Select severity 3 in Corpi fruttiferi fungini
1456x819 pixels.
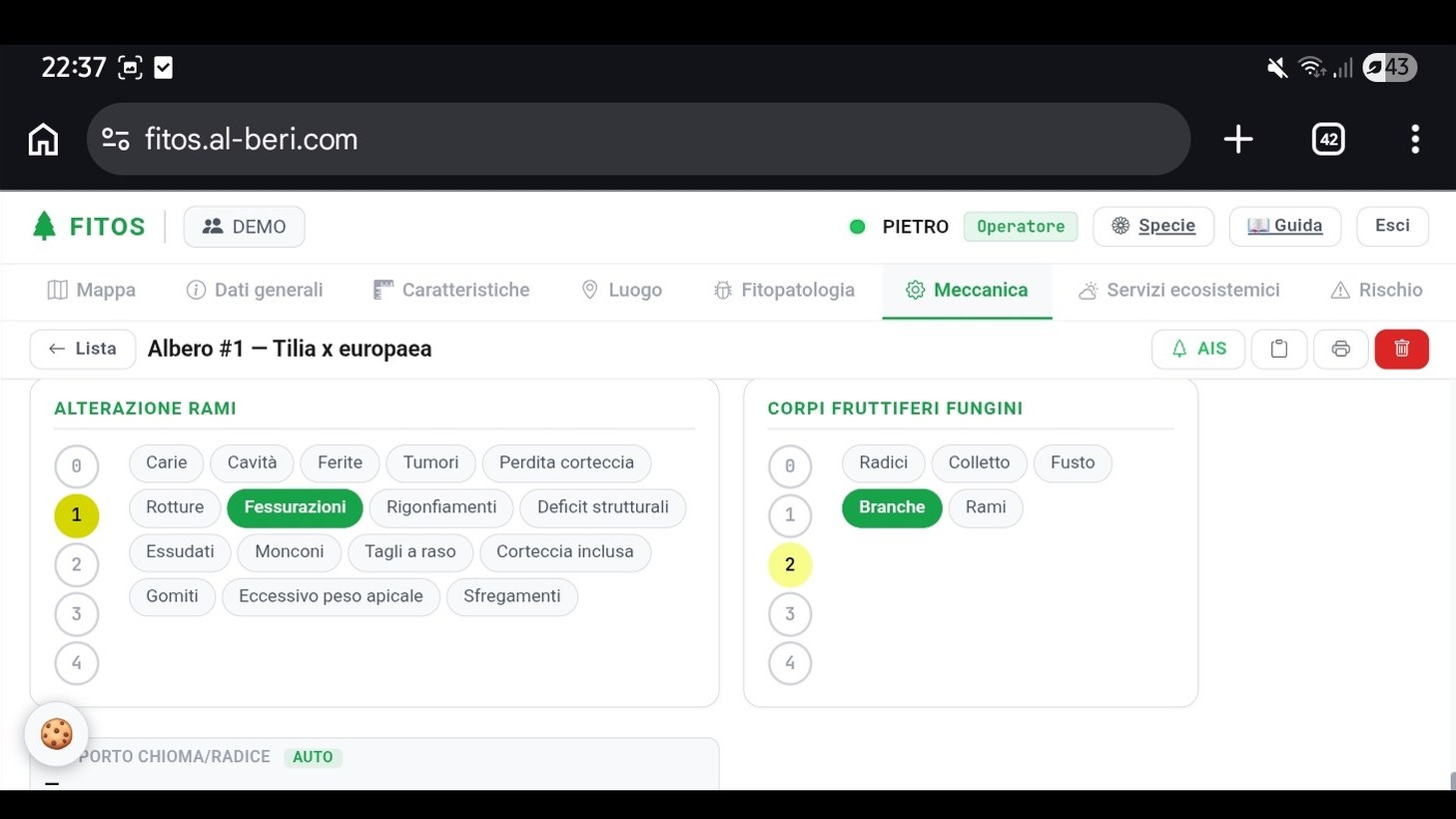click(x=790, y=613)
